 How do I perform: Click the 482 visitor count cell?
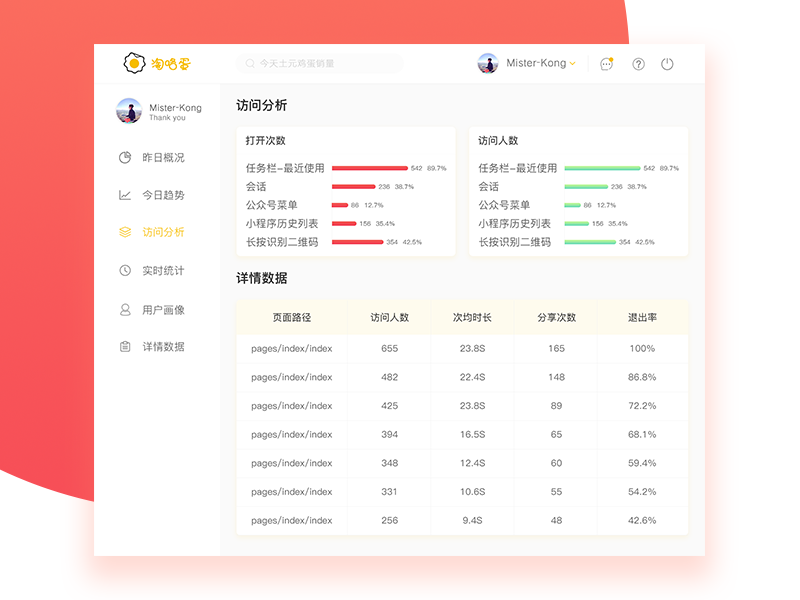(390, 377)
